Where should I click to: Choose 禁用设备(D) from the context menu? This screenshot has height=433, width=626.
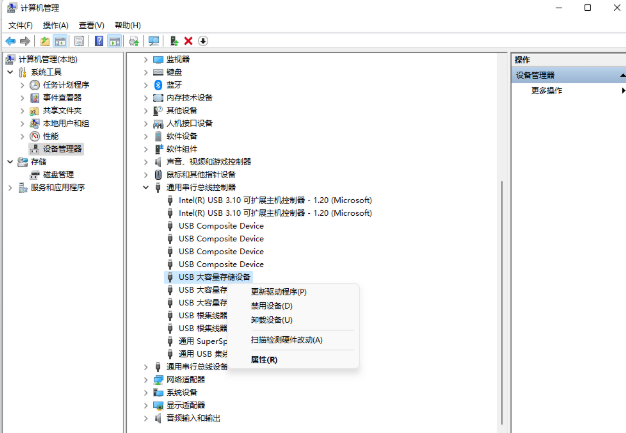click(x=271, y=306)
